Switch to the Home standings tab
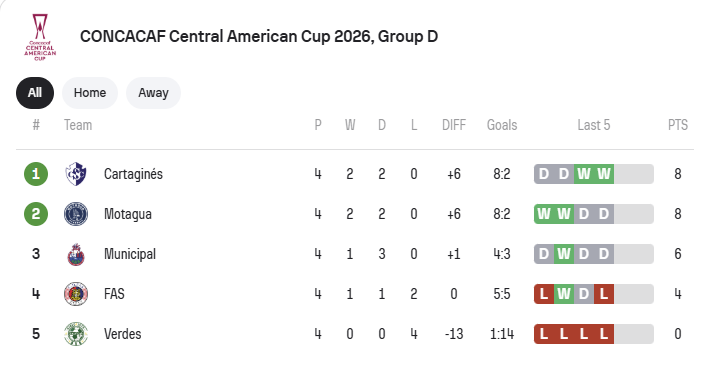This screenshot has width=703, height=378. (x=90, y=93)
